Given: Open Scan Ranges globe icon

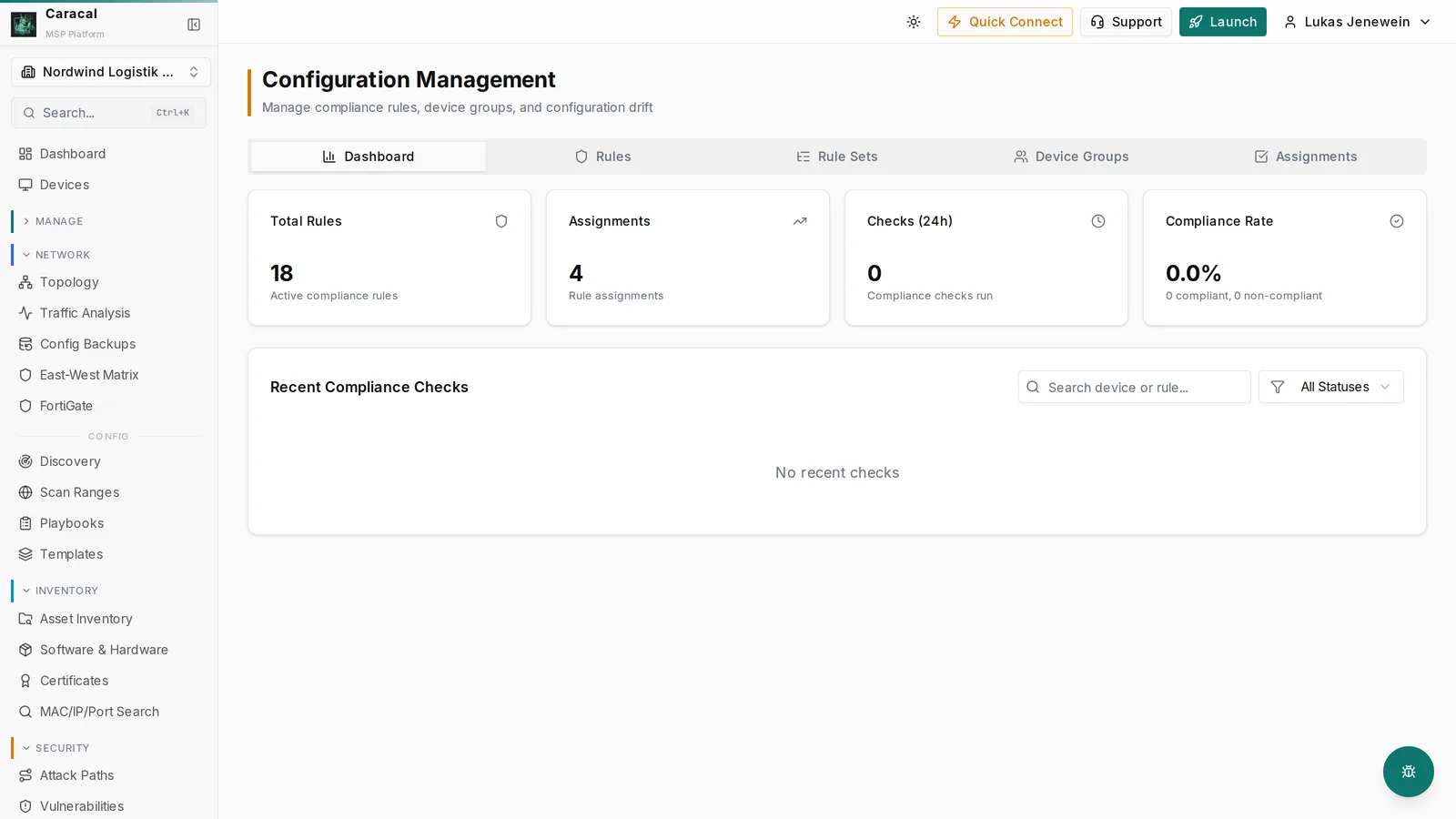Looking at the screenshot, I should click(25, 492).
